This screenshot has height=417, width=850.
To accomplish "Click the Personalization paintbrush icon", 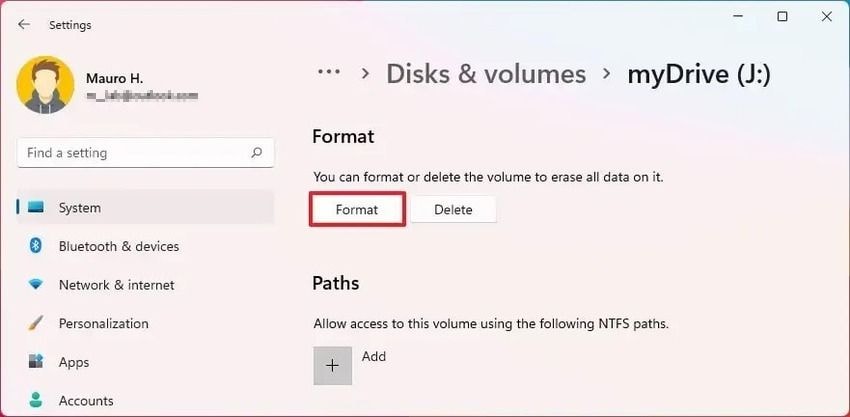I will [36, 324].
